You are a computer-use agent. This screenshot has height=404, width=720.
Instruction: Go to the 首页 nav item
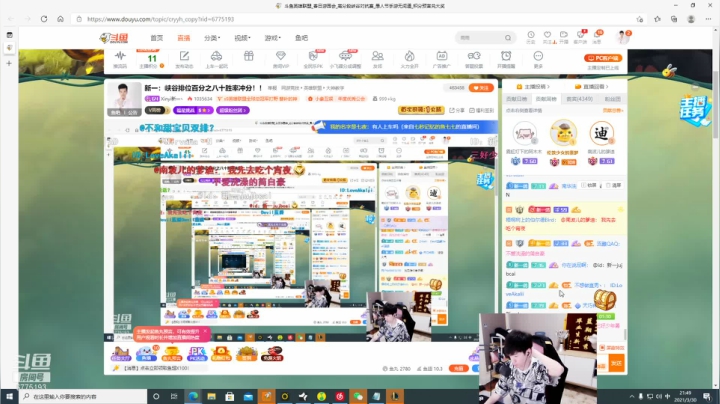[x=157, y=38]
